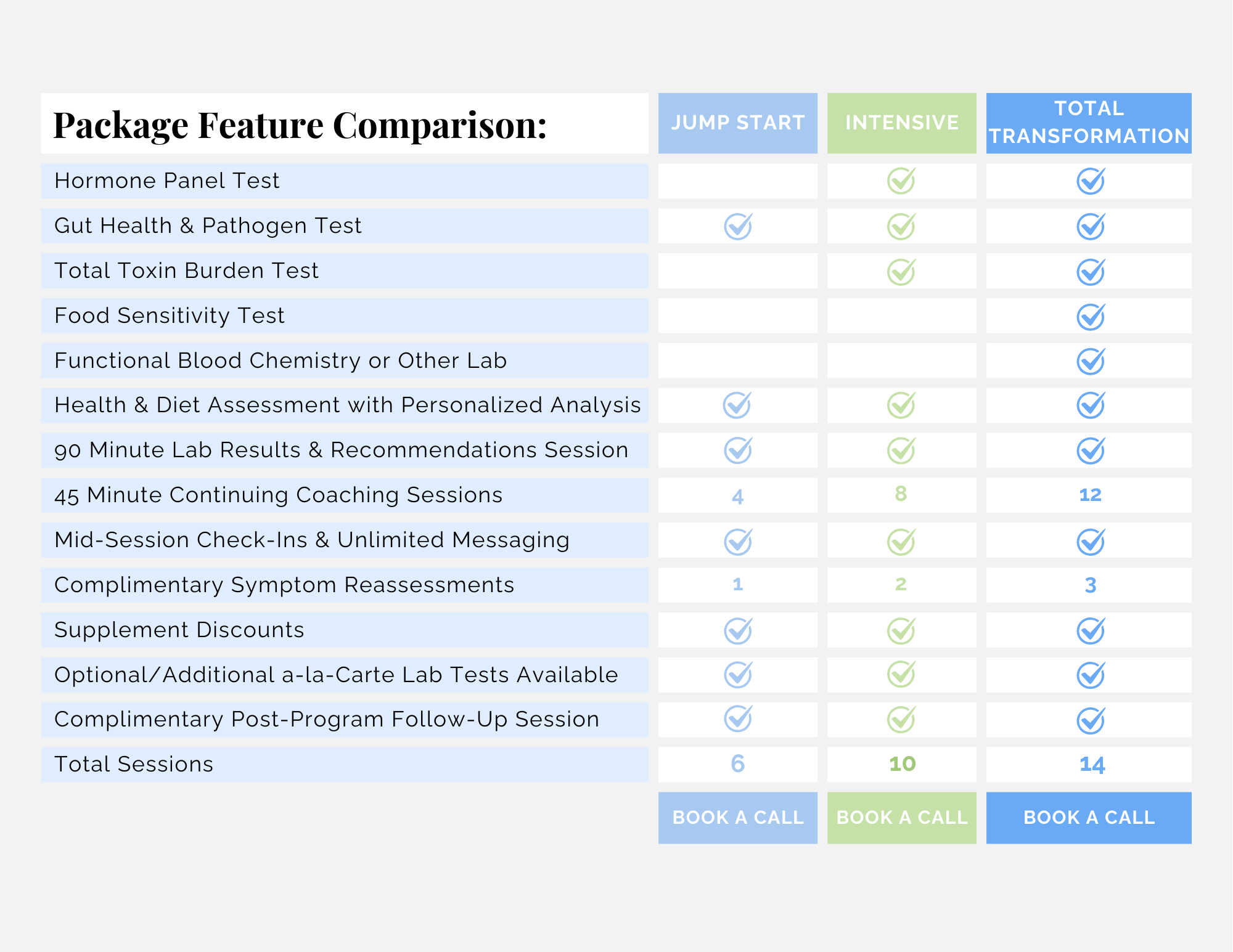Click Jump Start's Supplement Discounts checkmark
Image resolution: width=1233 pixels, height=952 pixels.
click(737, 630)
